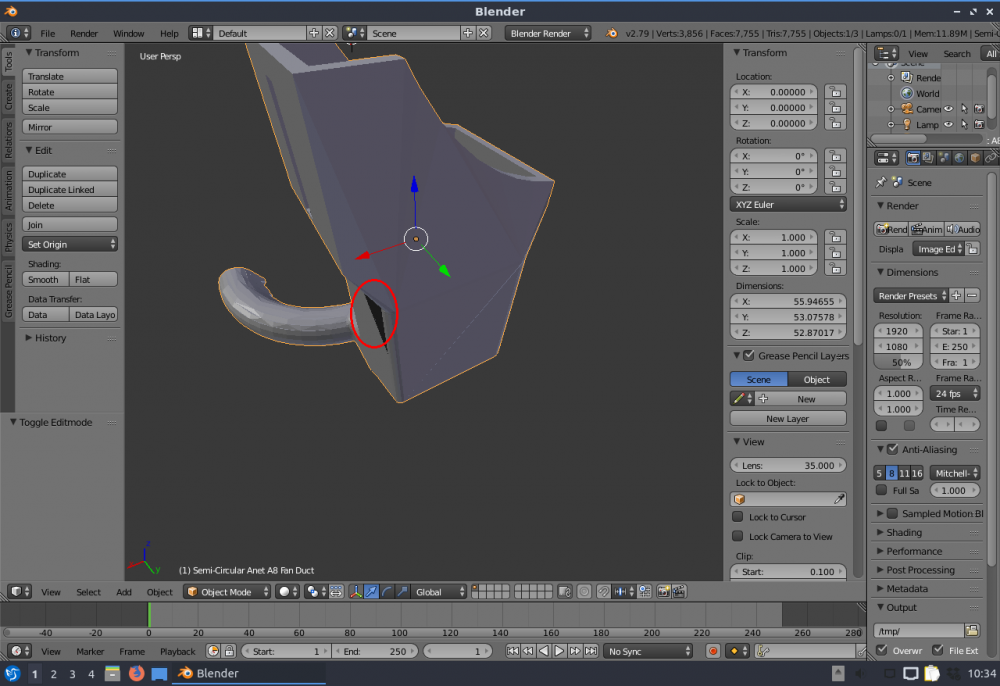Image resolution: width=1000 pixels, height=686 pixels.
Task: Click the resolution 50% percentage slider
Action: click(900, 362)
